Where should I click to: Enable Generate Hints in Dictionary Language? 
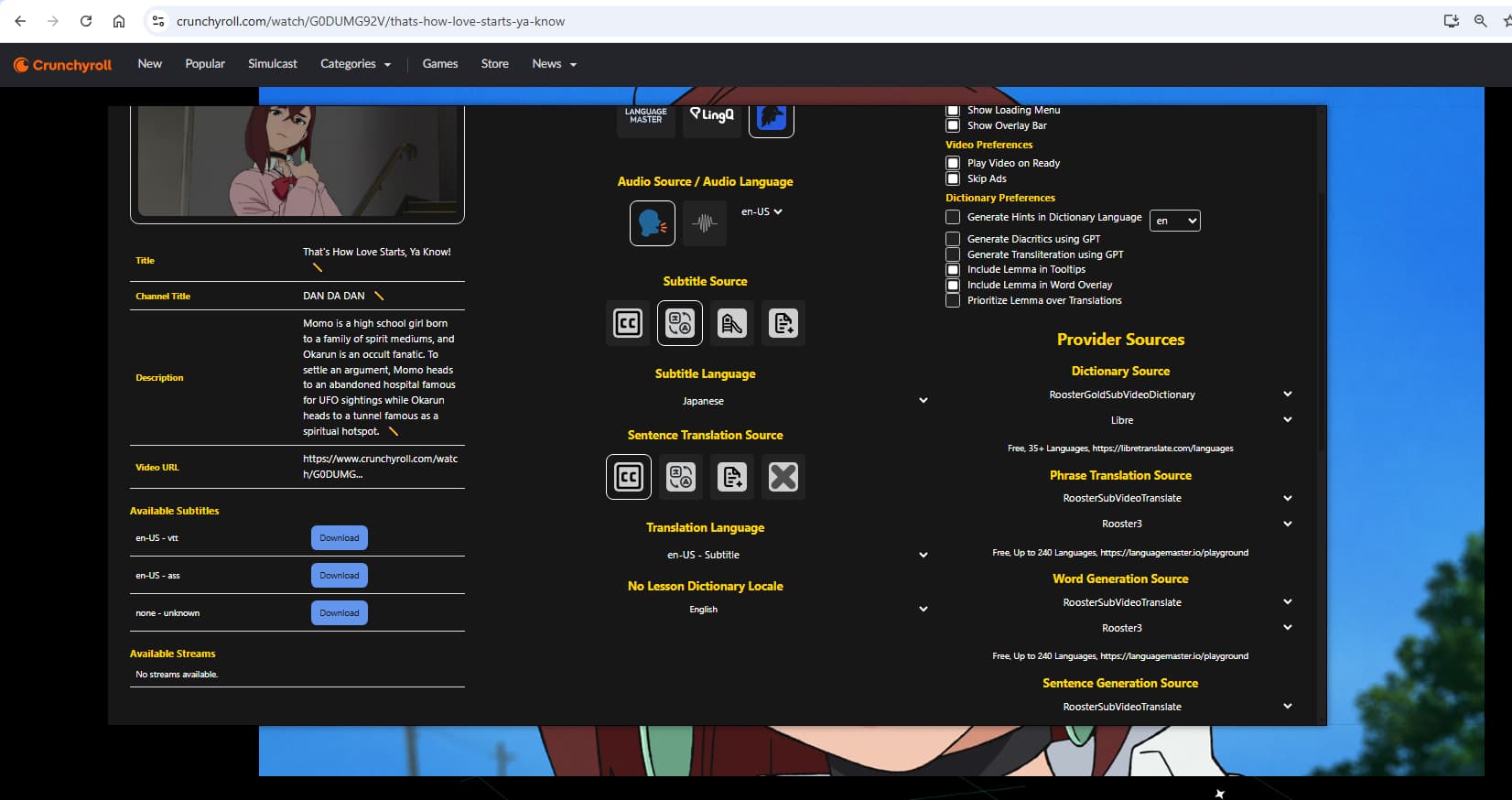[953, 217]
